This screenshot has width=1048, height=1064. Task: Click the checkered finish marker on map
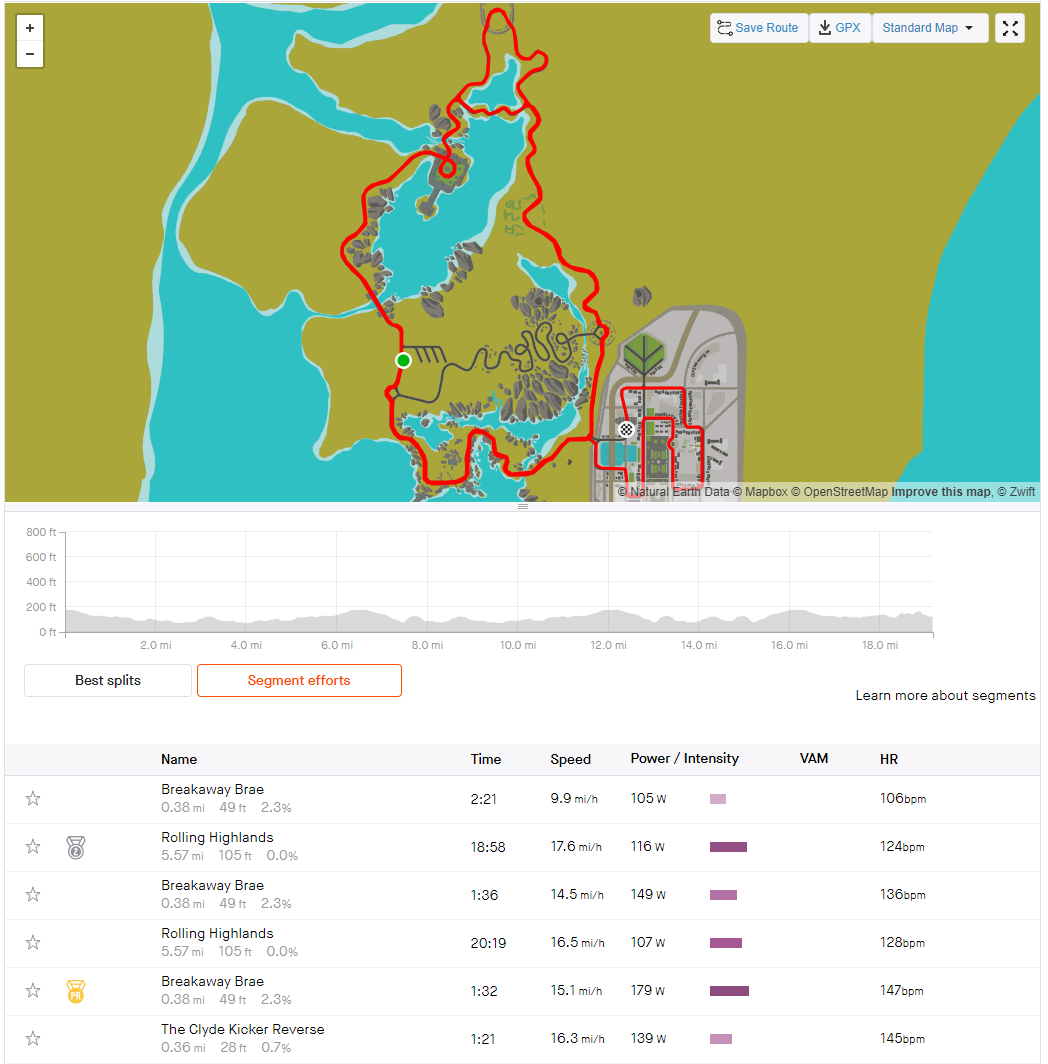pyautogui.click(x=626, y=429)
